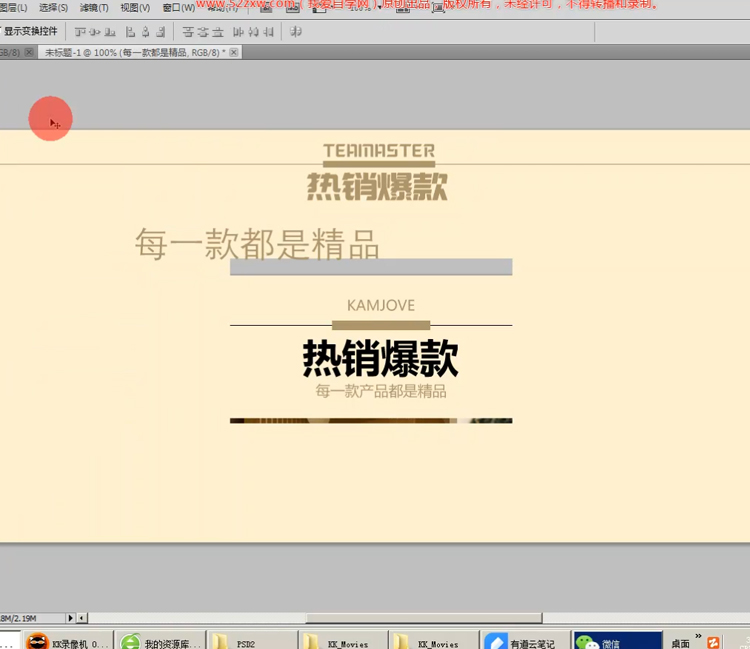
Task: Select the large 每一款都是精品 text layer
Action: tap(257, 244)
